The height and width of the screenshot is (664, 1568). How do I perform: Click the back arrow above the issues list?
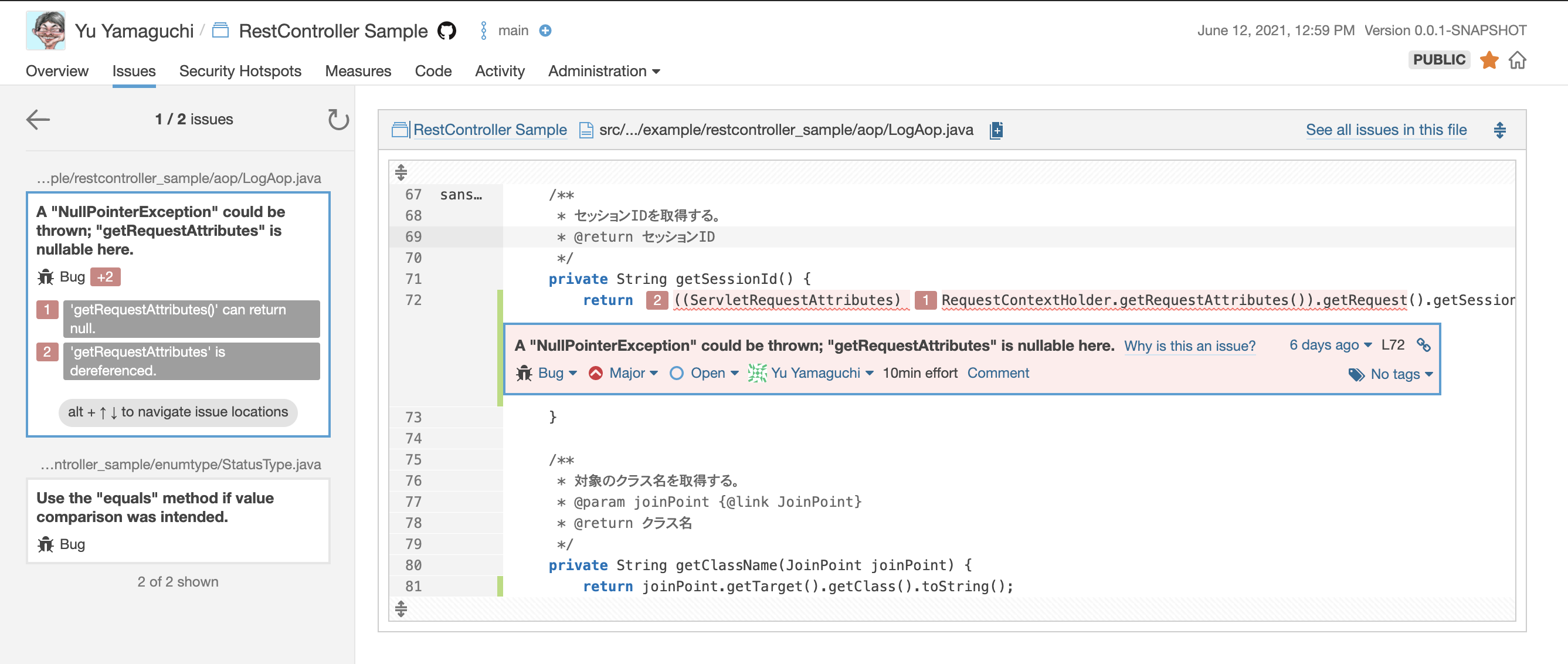pyautogui.click(x=38, y=119)
